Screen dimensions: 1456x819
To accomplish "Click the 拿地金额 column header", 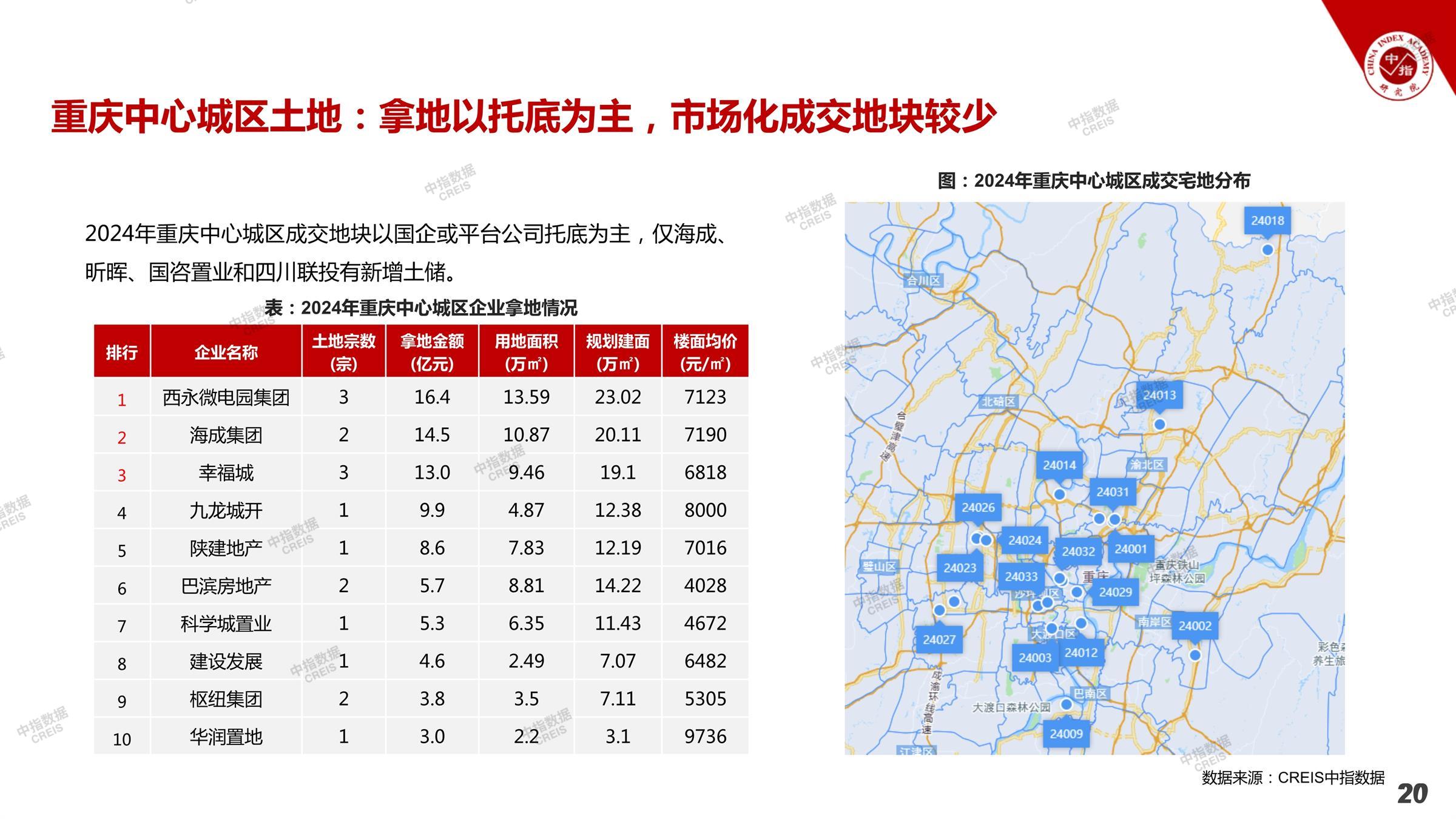I will point(432,352).
